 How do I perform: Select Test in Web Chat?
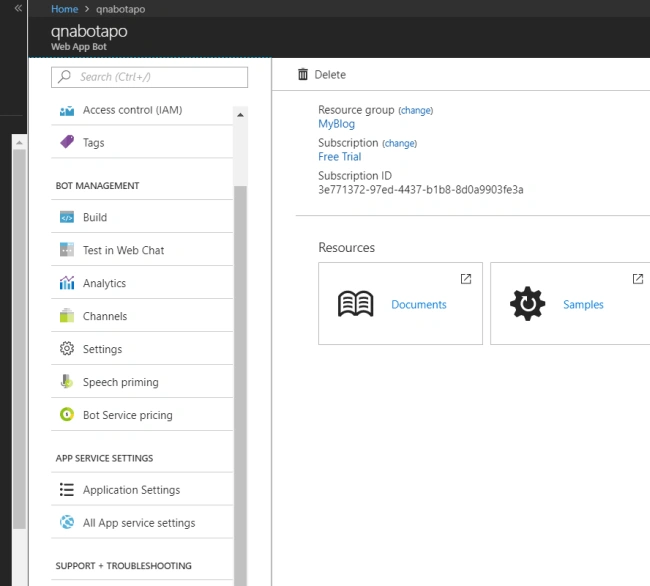coord(142,250)
